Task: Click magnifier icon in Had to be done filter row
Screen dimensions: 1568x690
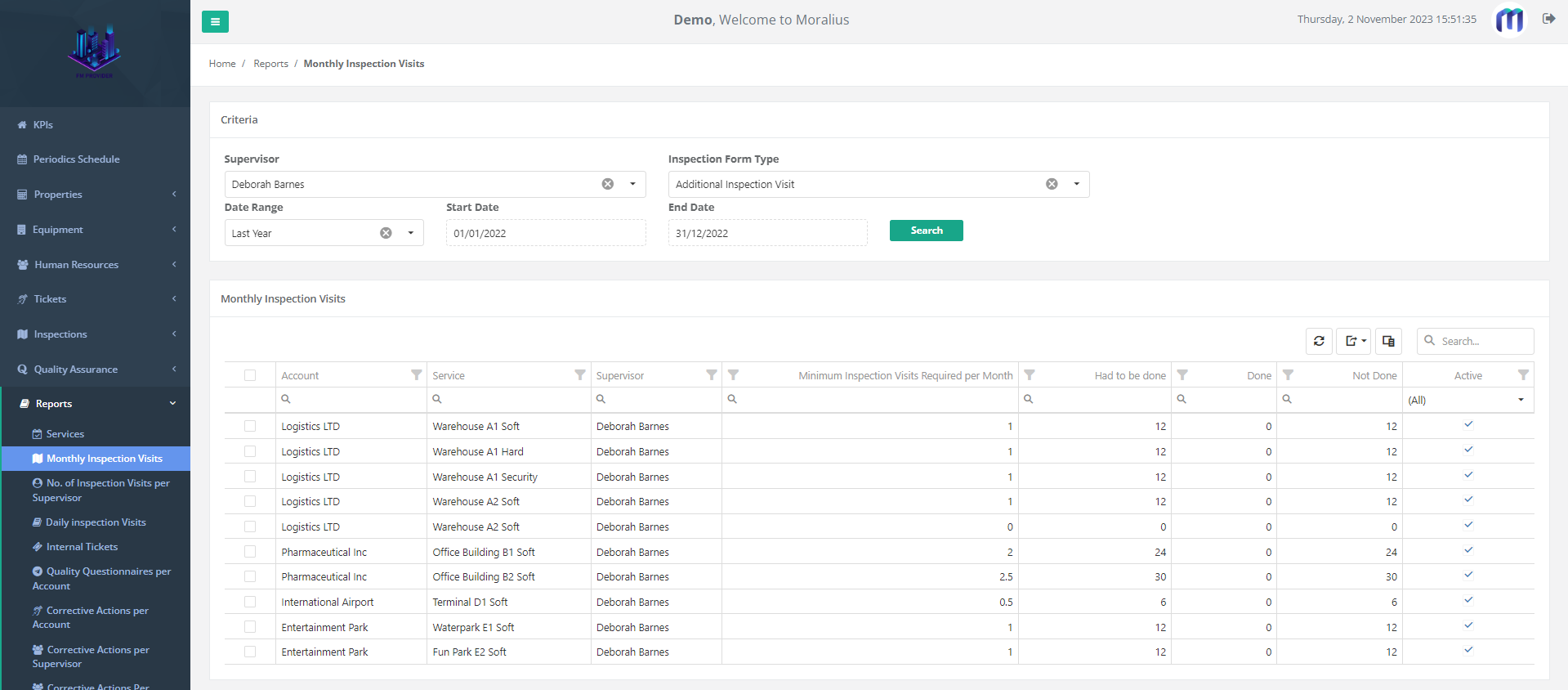Action: tap(1029, 399)
